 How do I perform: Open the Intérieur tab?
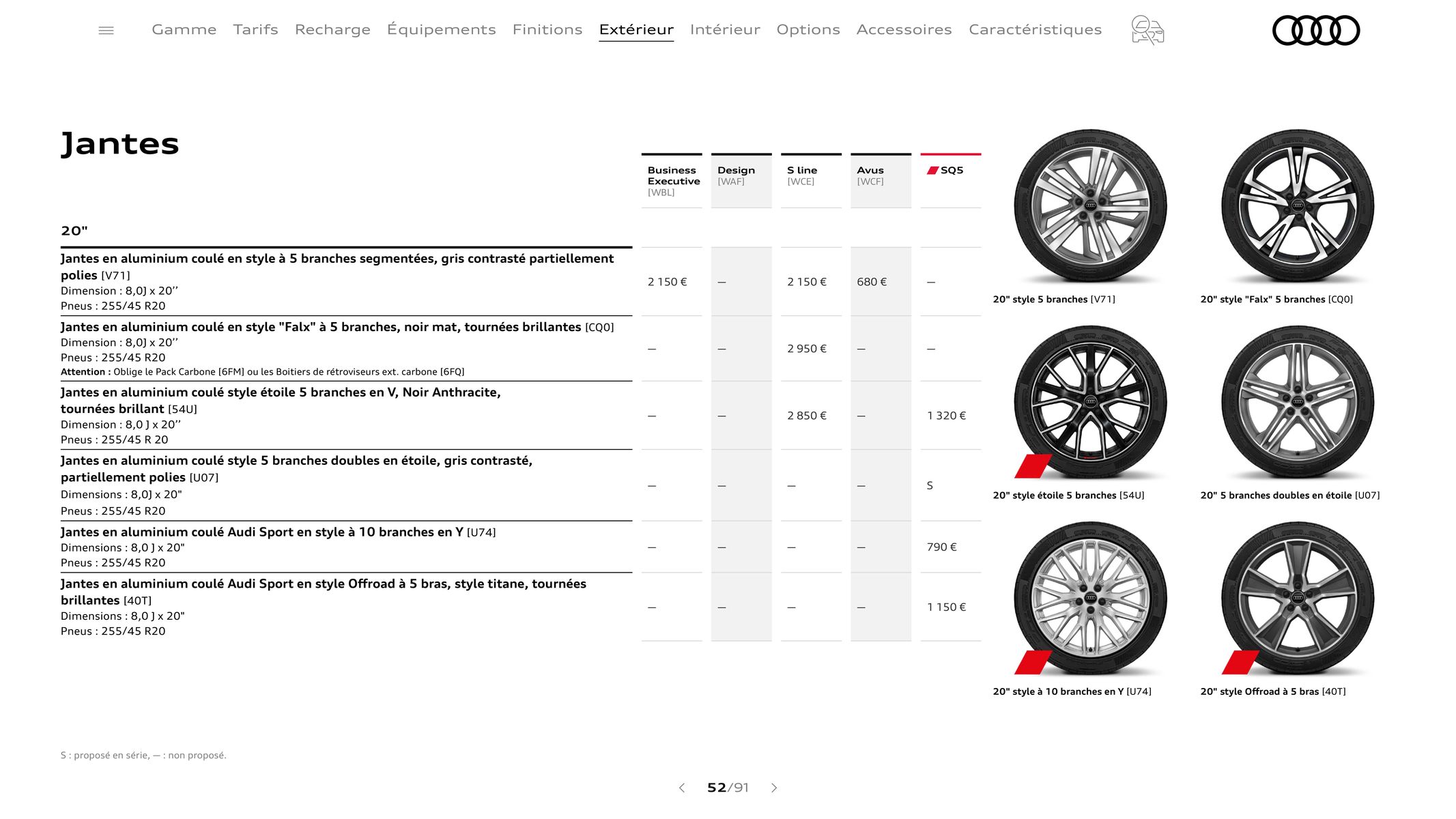pos(725,29)
